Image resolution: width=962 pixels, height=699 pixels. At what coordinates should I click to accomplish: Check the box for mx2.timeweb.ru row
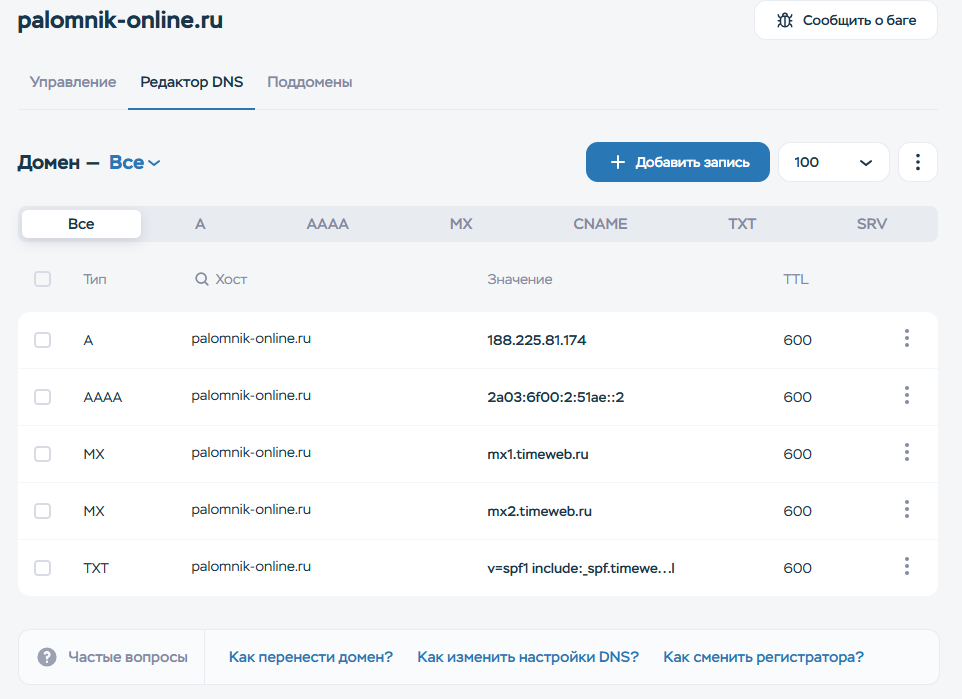click(42, 511)
